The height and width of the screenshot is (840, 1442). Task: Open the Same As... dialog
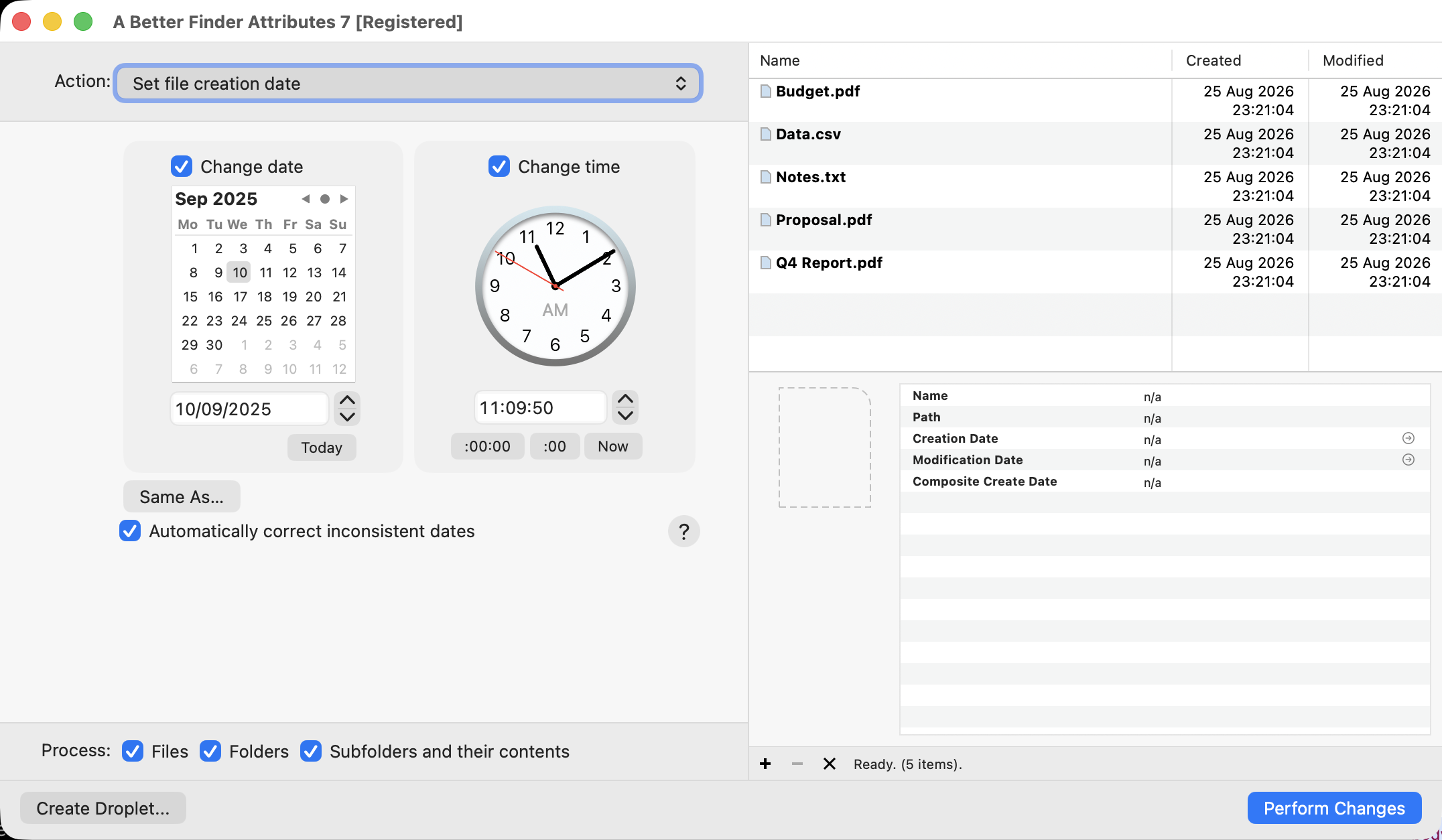(182, 496)
